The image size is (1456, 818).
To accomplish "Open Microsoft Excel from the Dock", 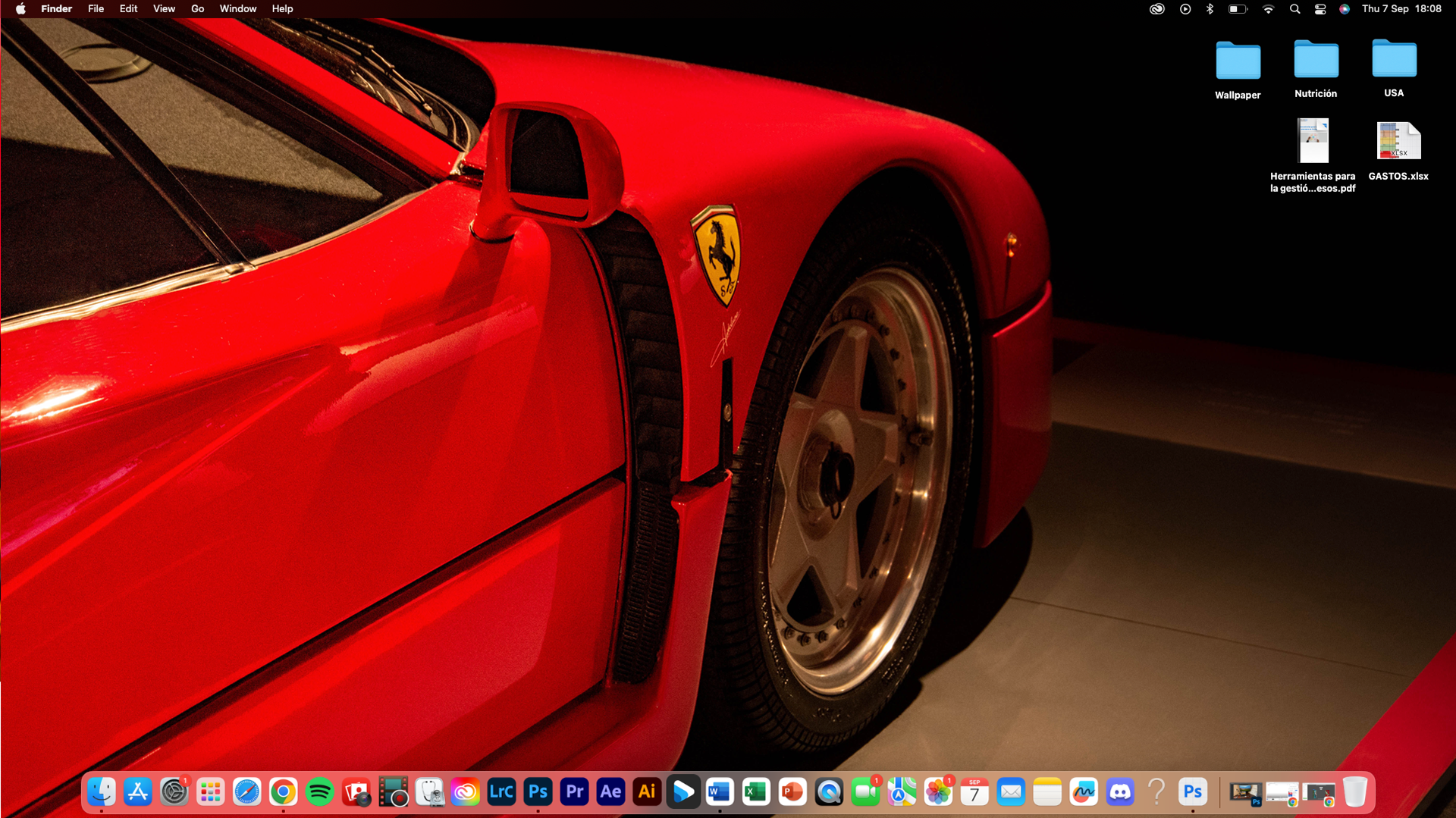I will pyautogui.click(x=757, y=792).
